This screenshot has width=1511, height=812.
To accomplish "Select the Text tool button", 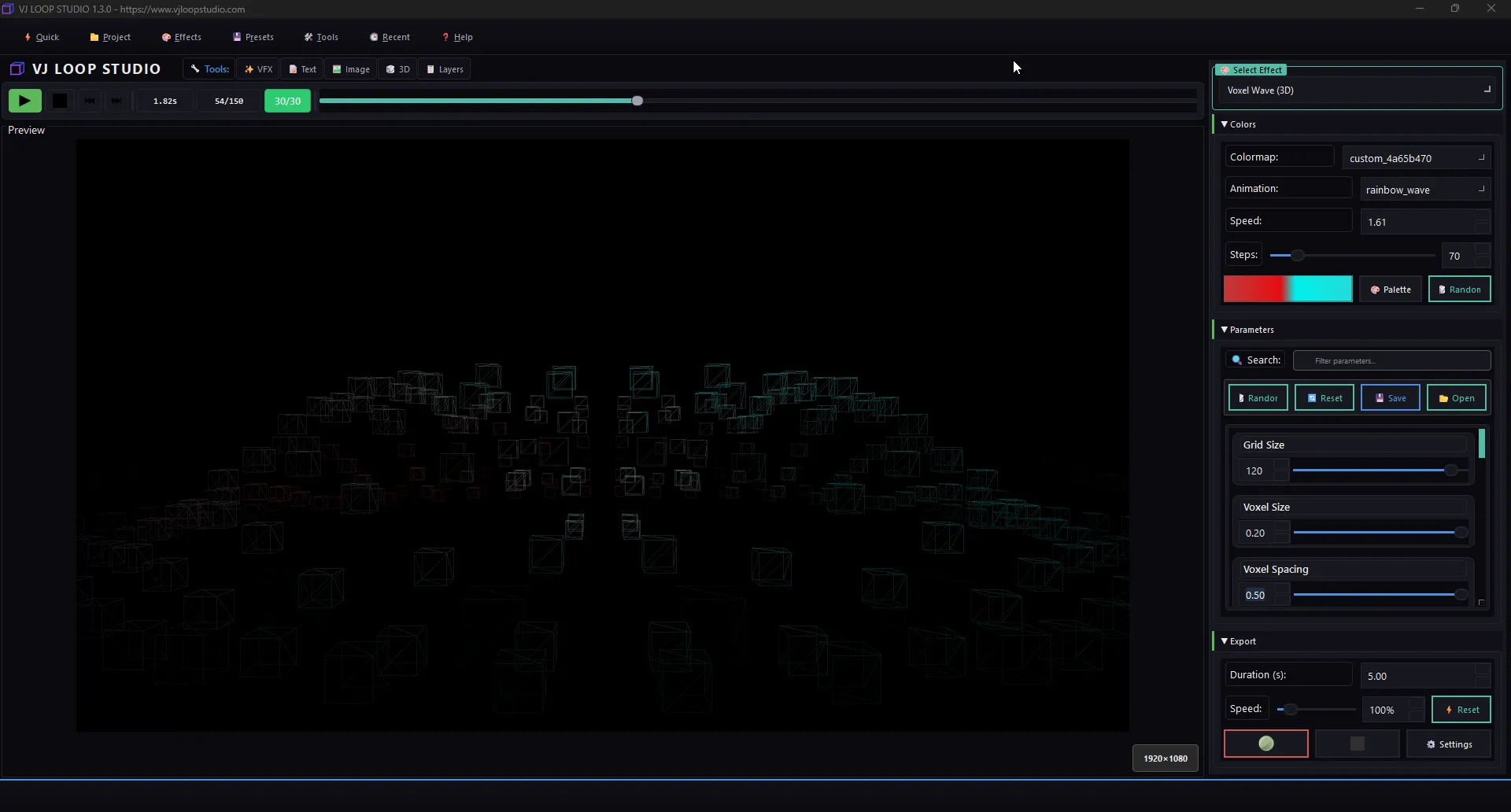I will point(302,69).
